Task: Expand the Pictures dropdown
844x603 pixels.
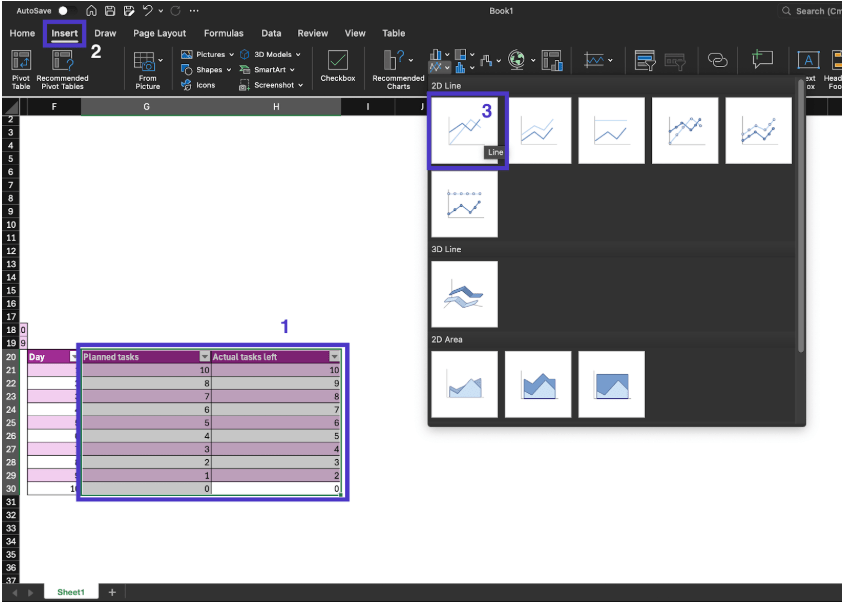Action: pyautogui.click(x=232, y=55)
